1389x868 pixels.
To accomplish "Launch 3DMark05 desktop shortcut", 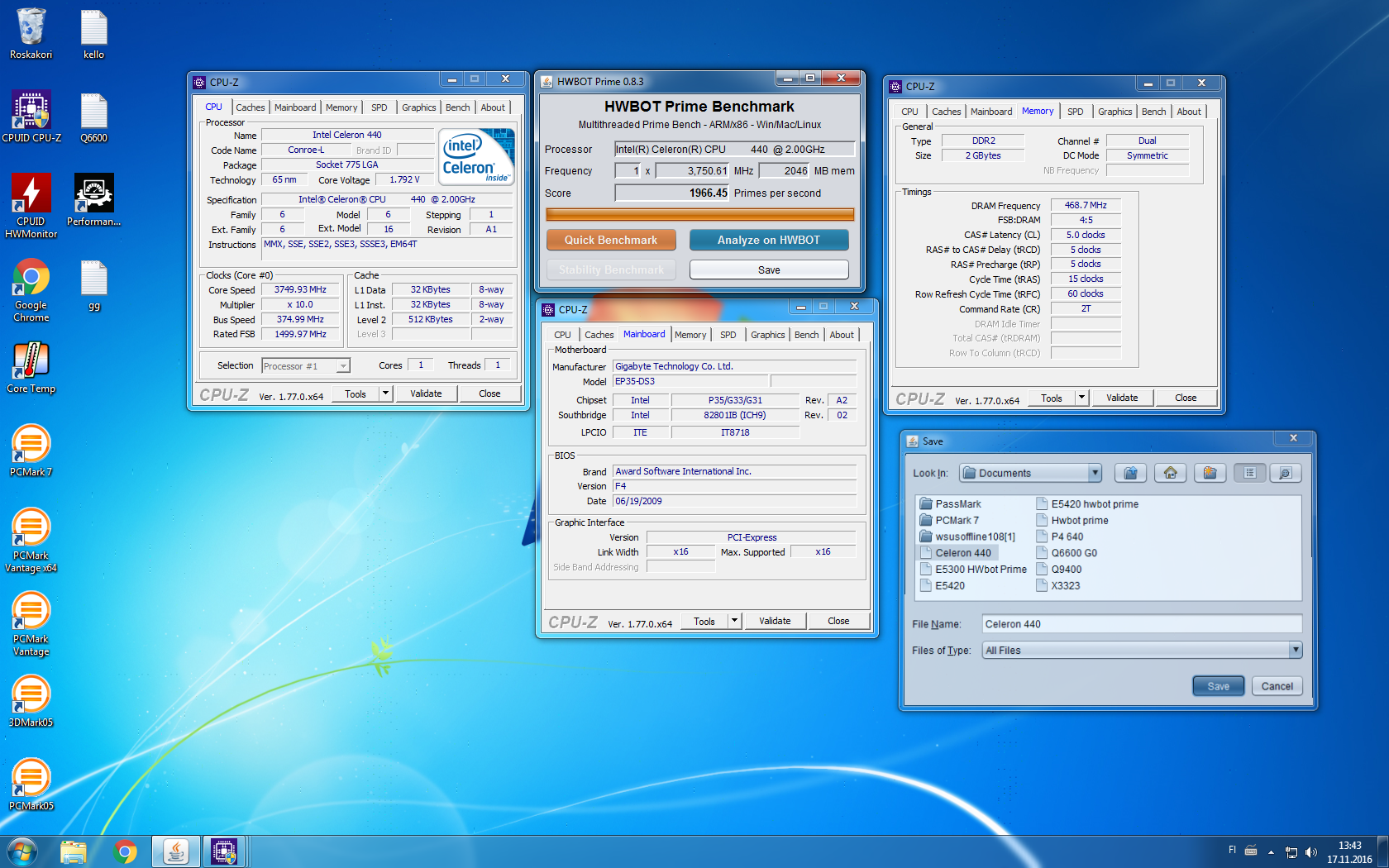I will [31, 701].
